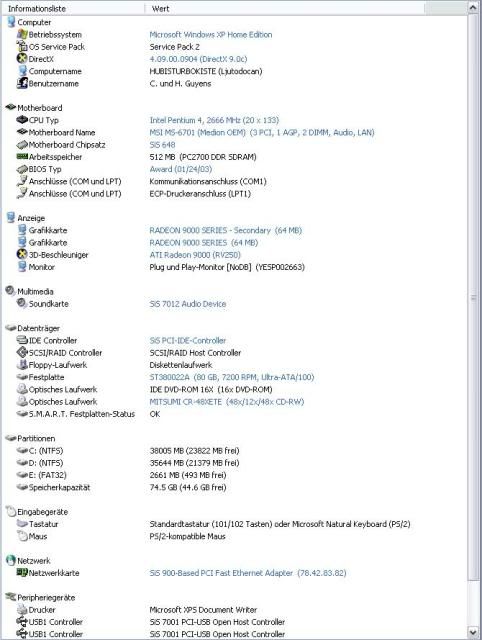Viewport: 482px width, 640px height.
Task: Select the 'C. und H. Guyens' value
Action: click(x=180, y=84)
